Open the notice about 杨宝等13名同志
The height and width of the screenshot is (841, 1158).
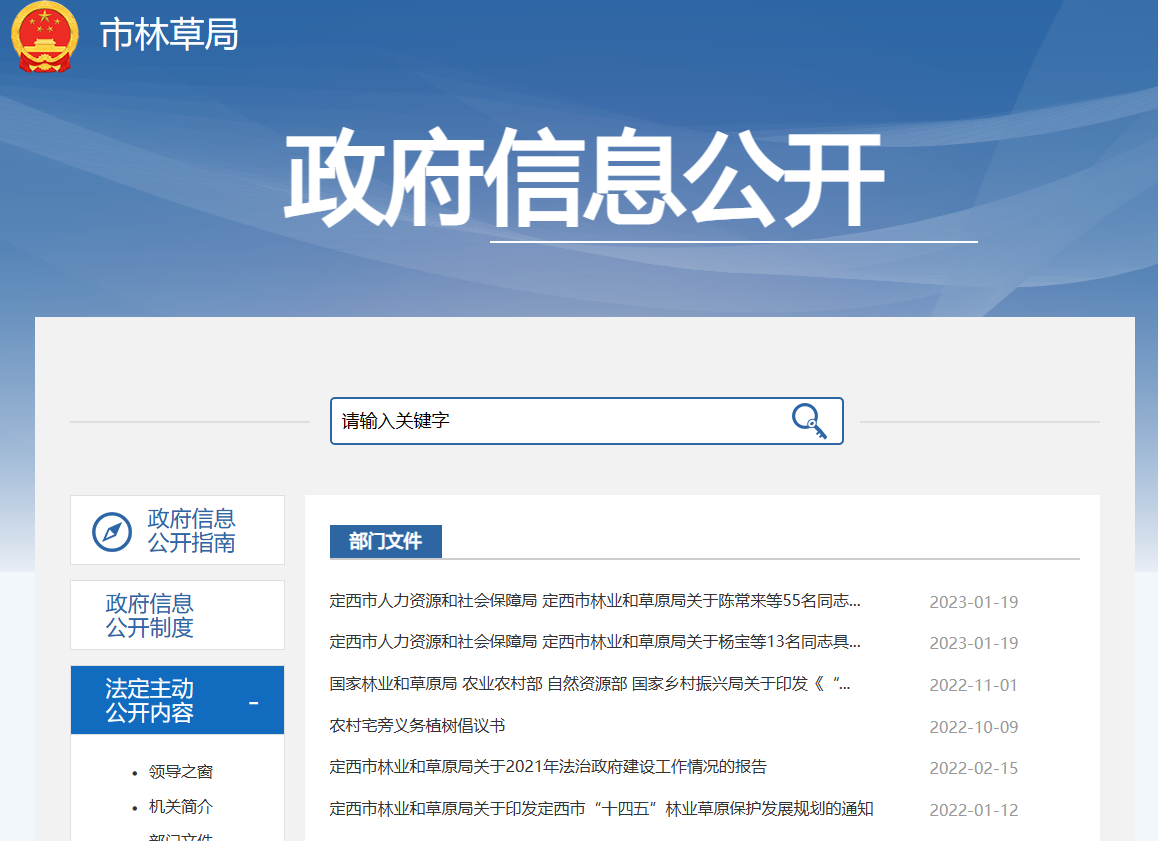pos(595,642)
